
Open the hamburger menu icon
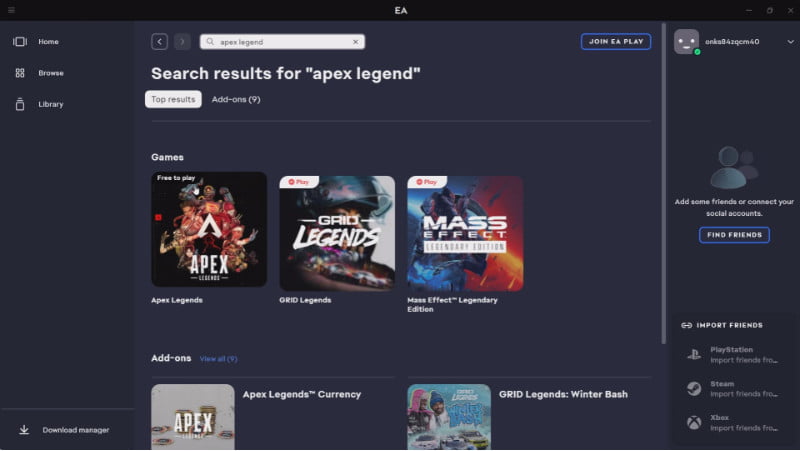11,10
